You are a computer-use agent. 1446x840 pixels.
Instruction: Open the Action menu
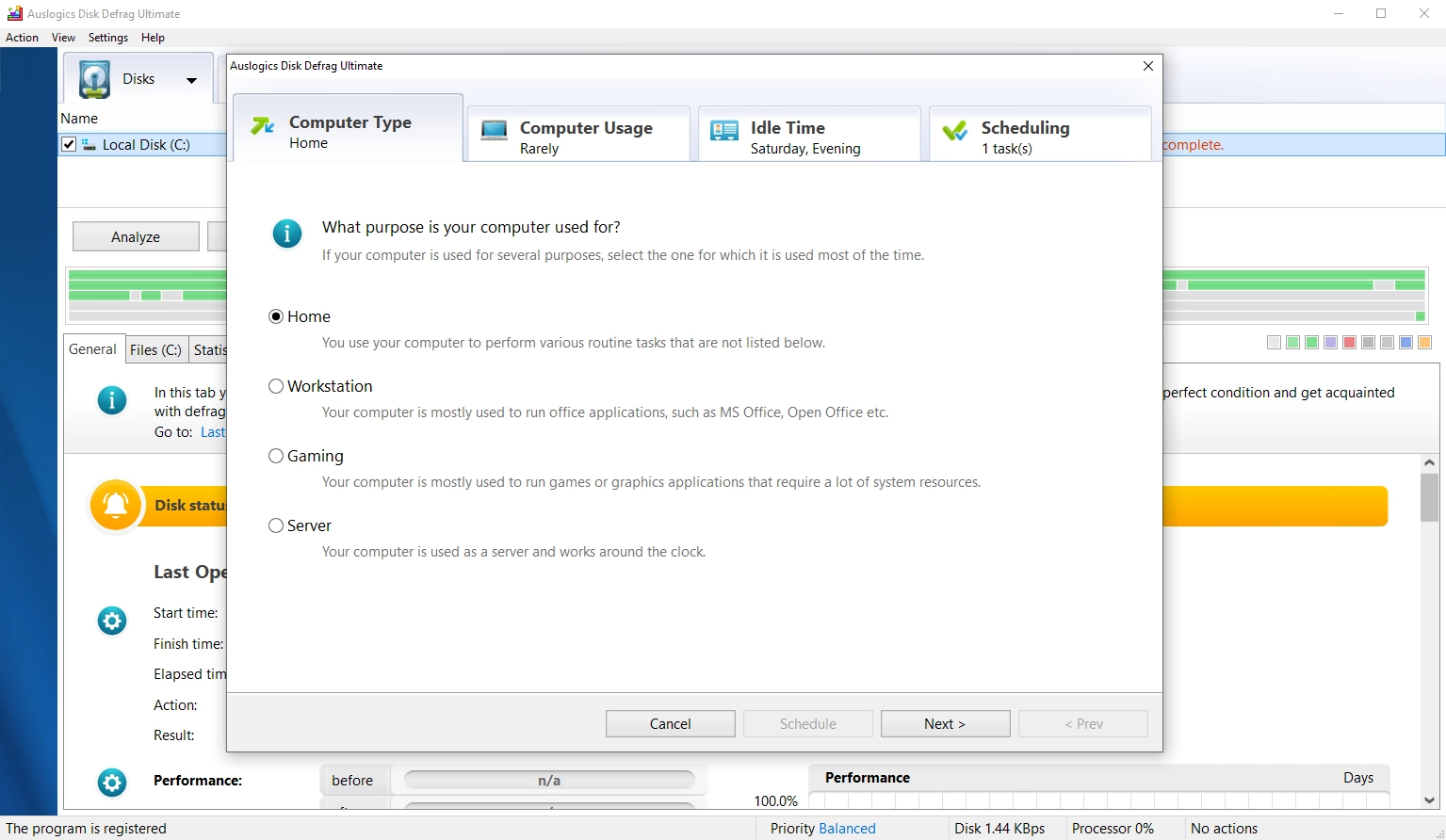point(23,38)
